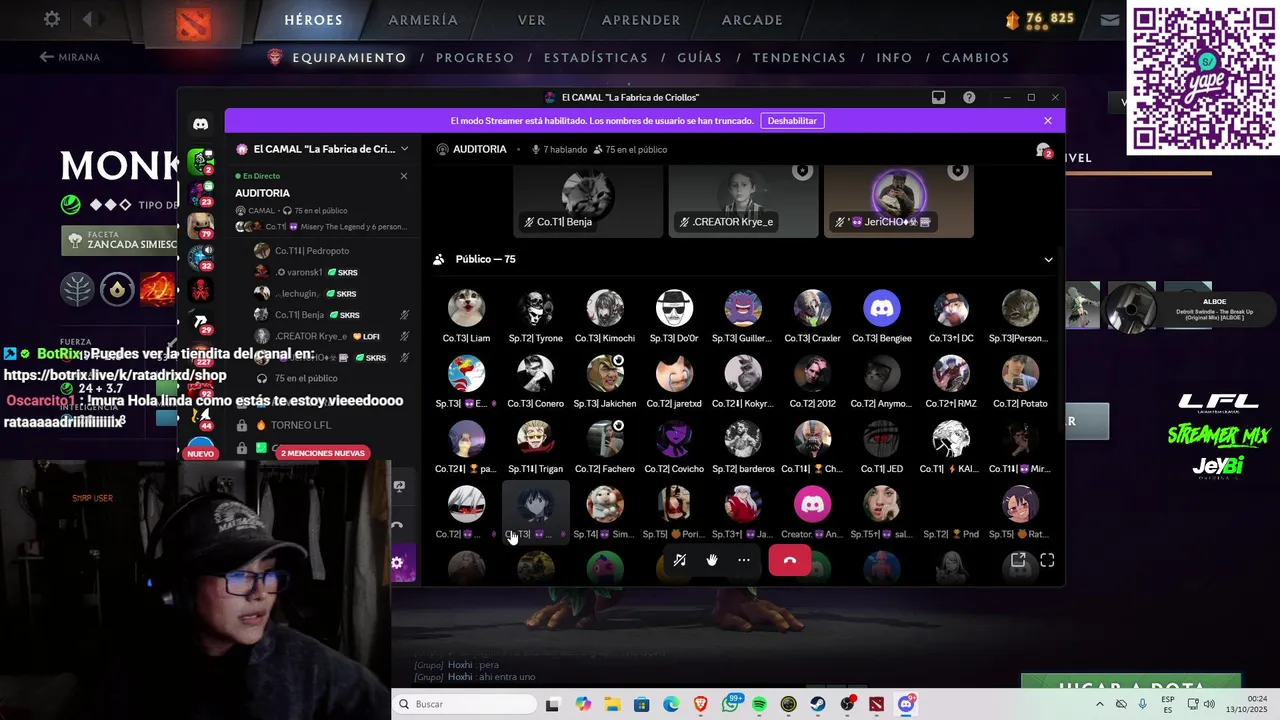The image size is (1280, 720).
Task: Go back to MIRANA hero in Dota
Action: [x=70, y=57]
